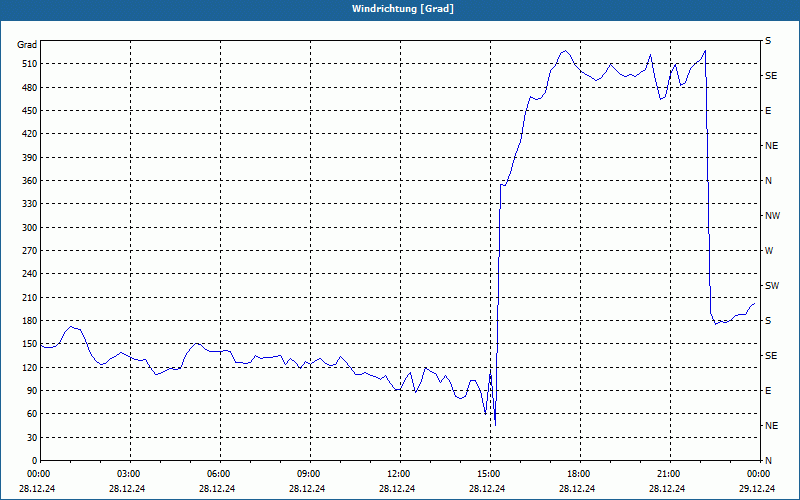Screen dimensions: 800x500
Task: Select the 0 y-axis value
Action: [34, 461]
